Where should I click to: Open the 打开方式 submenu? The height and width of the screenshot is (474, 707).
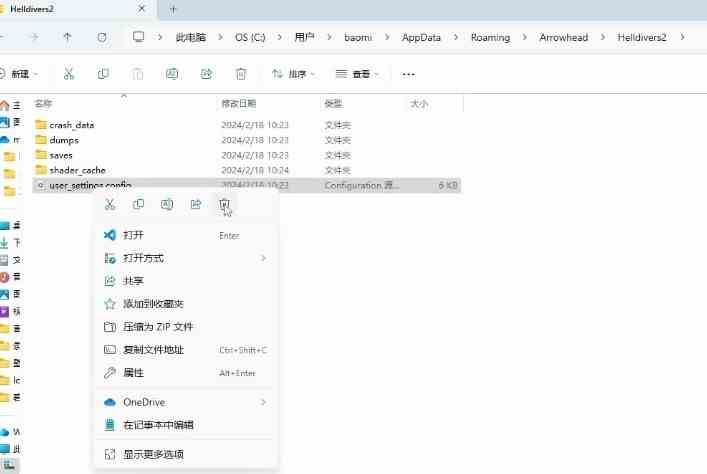point(185,258)
